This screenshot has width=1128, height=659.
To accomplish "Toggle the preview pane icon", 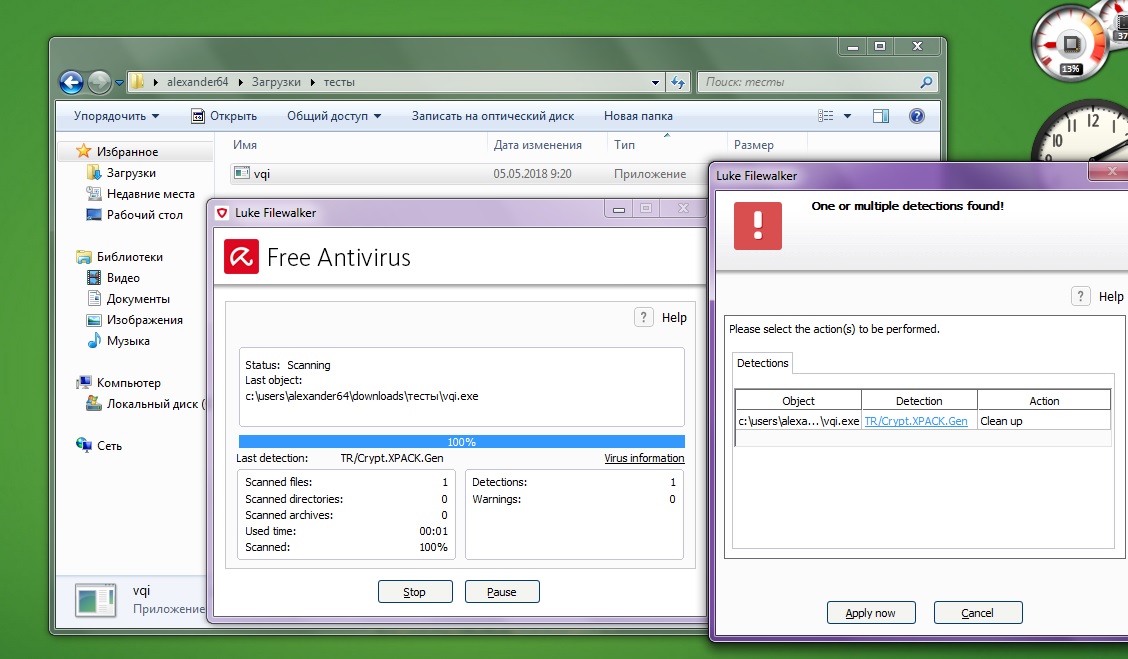I will pyautogui.click(x=881, y=116).
